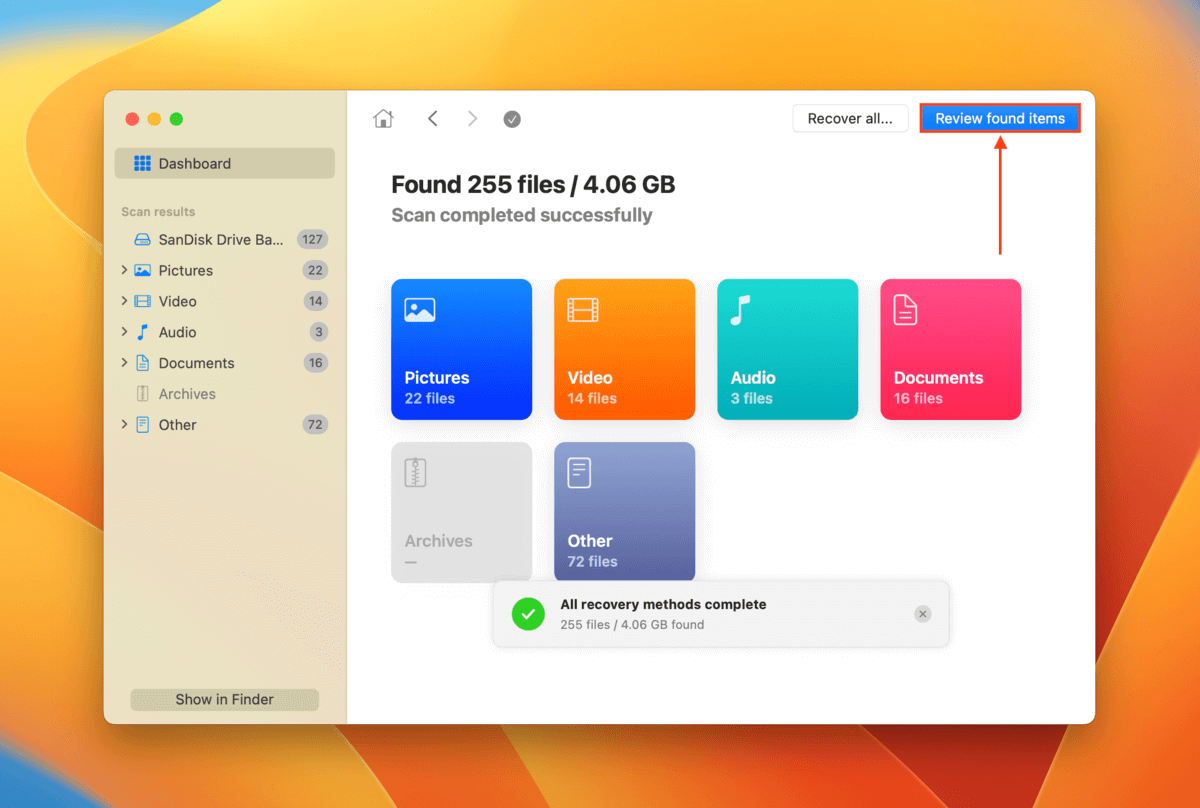Minimize the window with the yellow button

154,119
